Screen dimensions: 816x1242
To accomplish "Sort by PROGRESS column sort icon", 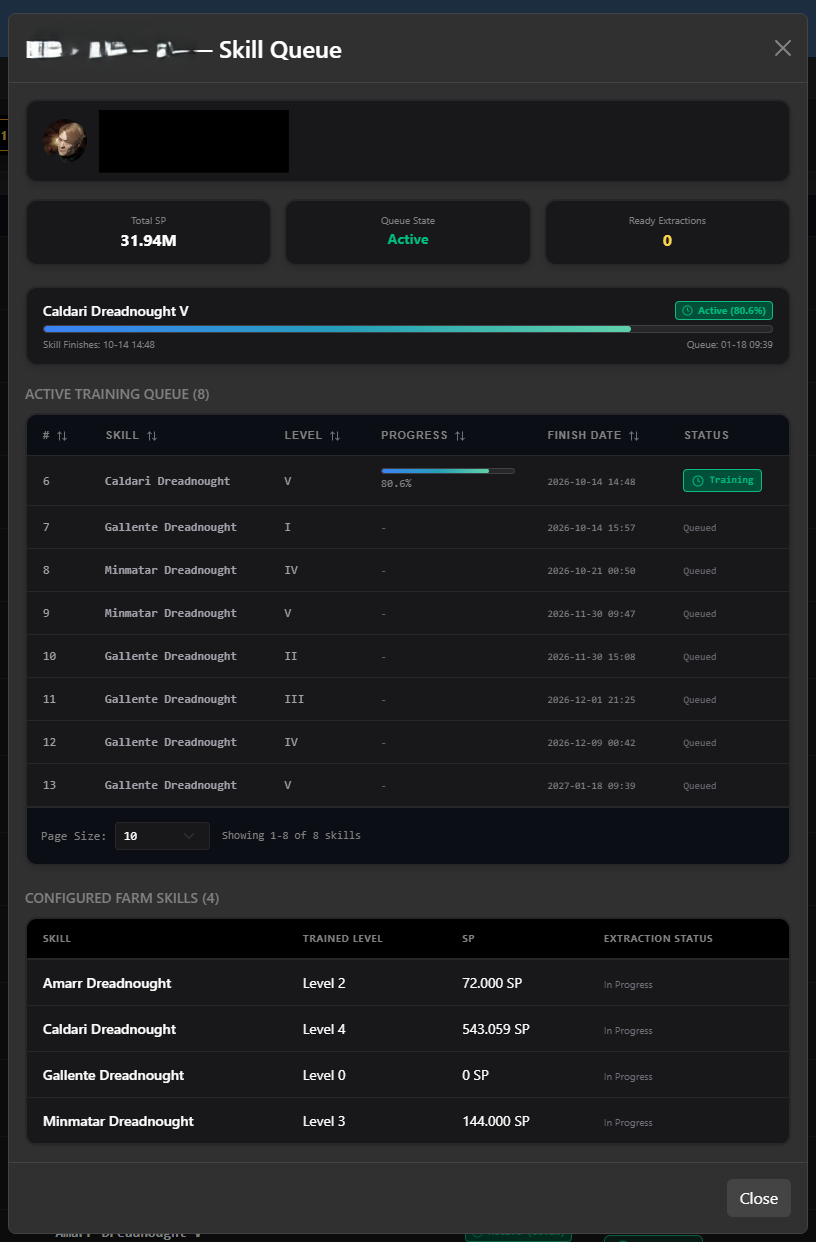I will pyautogui.click(x=460, y=436).
